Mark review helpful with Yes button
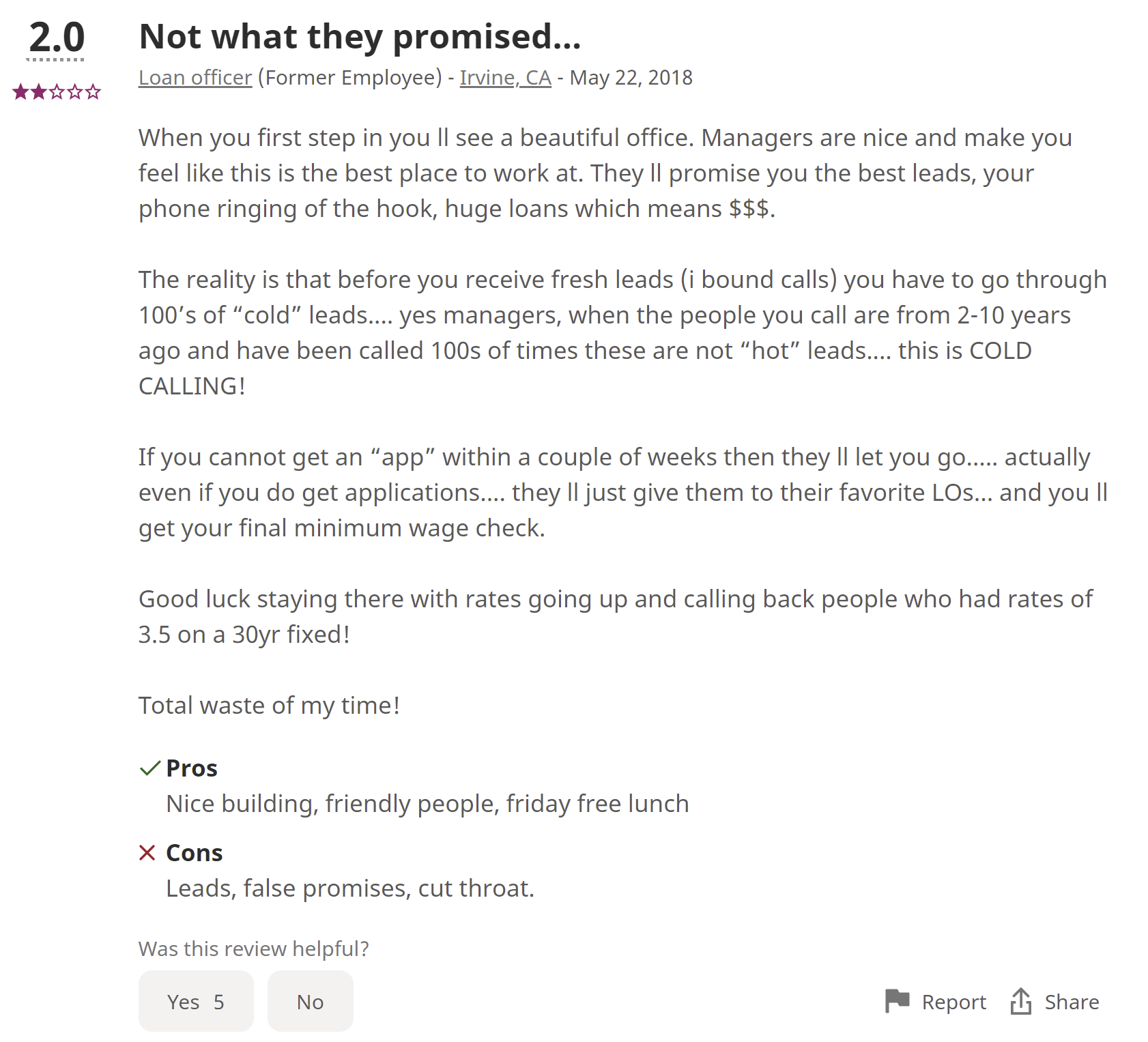 (x=196, y=1001)
